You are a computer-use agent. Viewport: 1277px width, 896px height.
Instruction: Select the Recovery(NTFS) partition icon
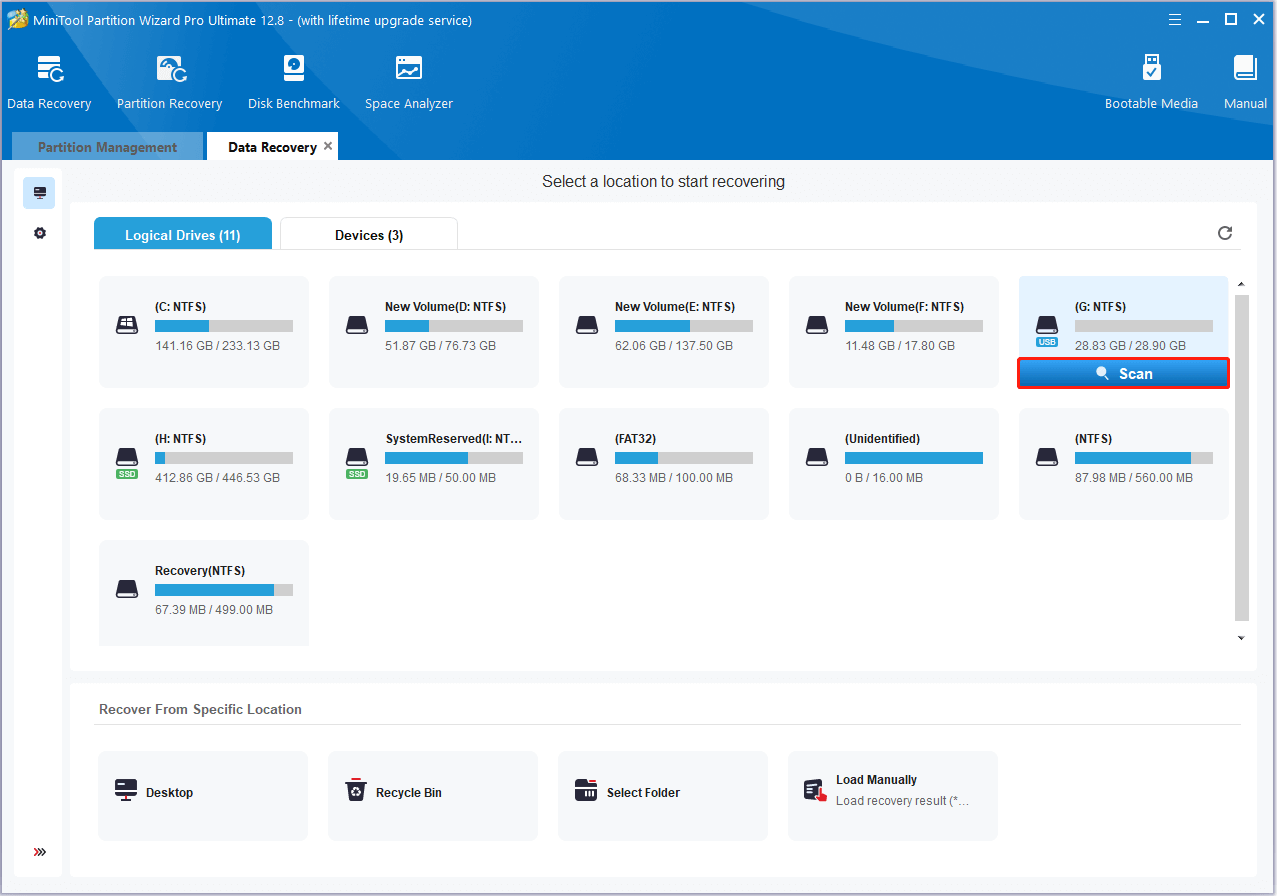click(127, 589)
